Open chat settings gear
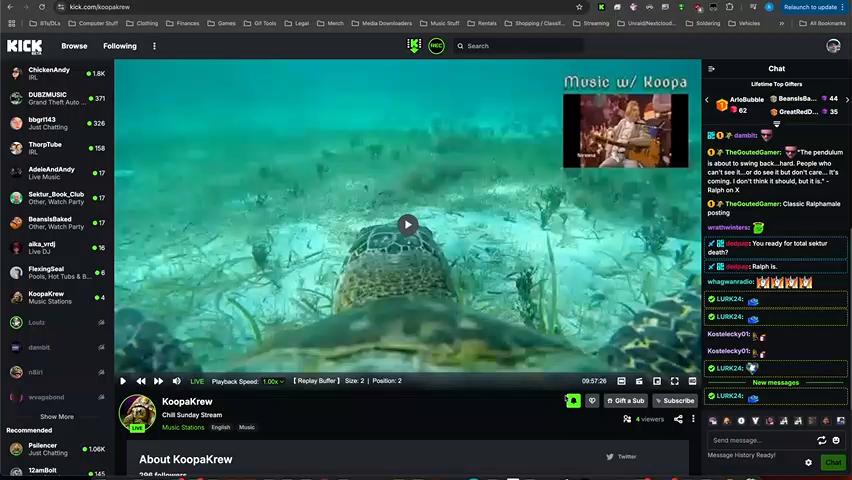 pos(809,463)
